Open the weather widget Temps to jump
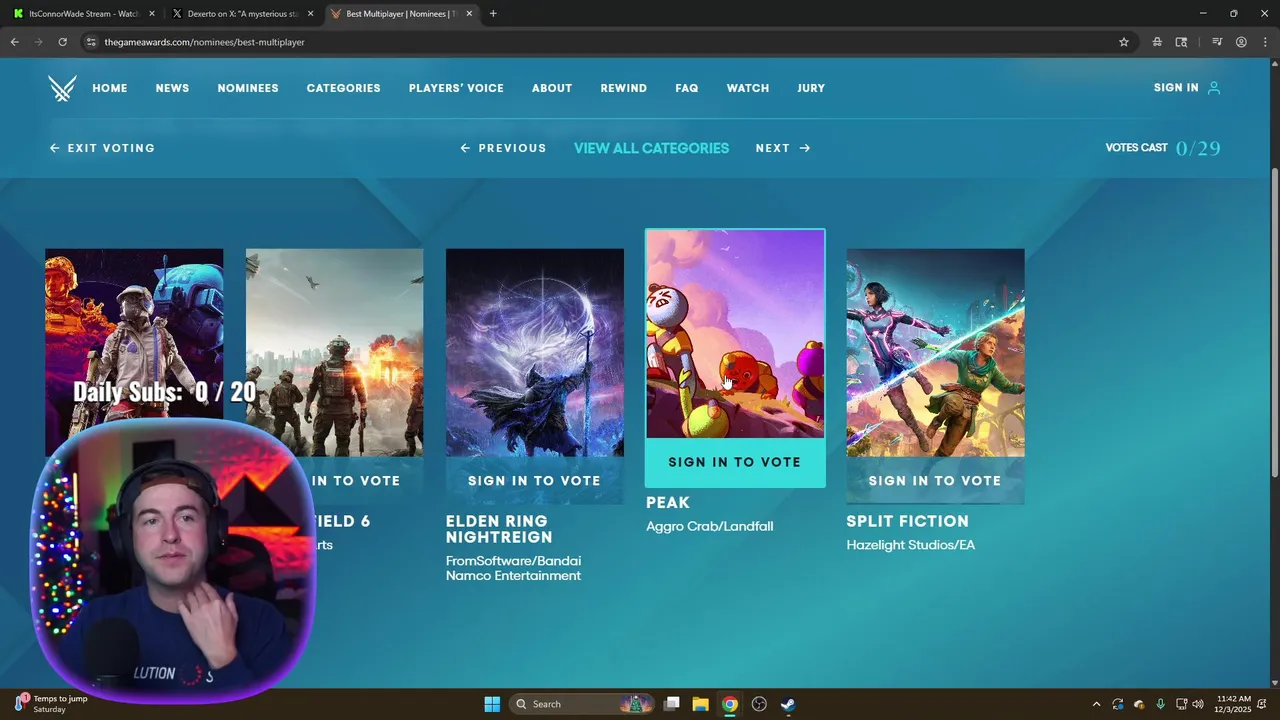 (x=51, y=704)
